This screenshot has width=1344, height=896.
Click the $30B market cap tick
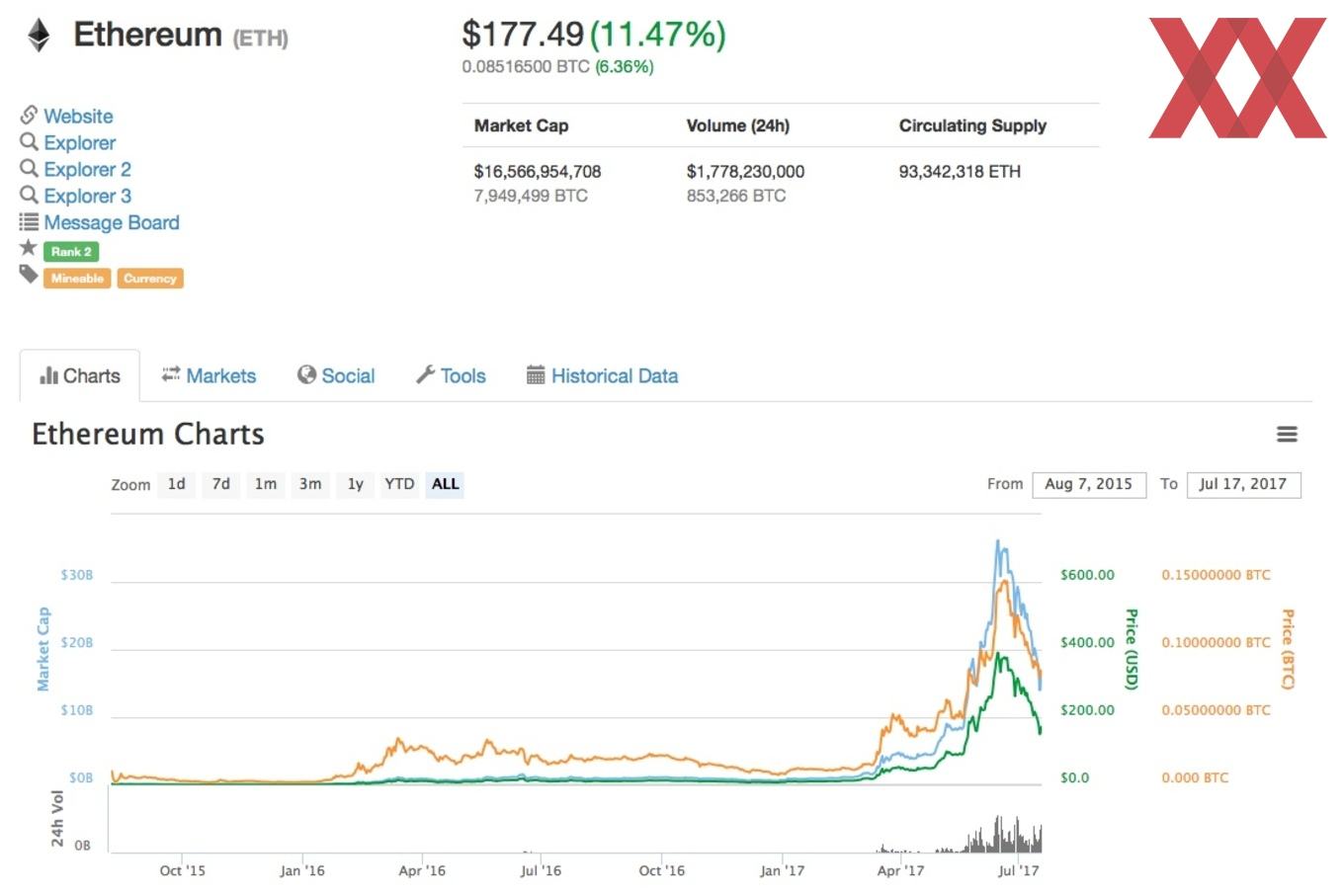pos(77,575)
